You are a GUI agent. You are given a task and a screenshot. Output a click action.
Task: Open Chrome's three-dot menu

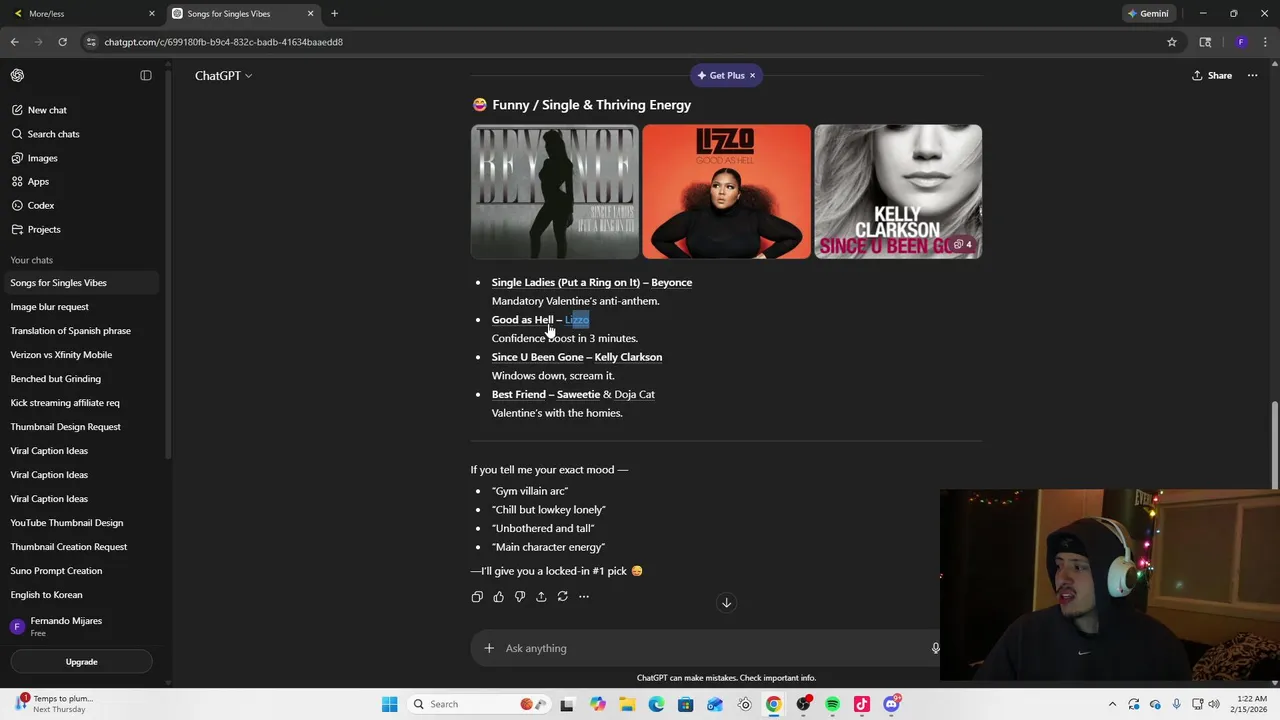point(1265,42)
